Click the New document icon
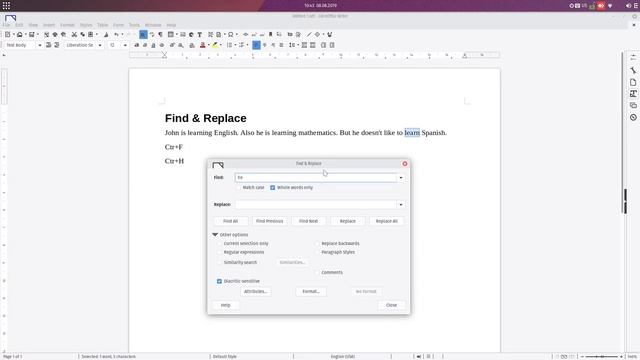This screenshot has height=360, width=640. (x=7, y=35)
